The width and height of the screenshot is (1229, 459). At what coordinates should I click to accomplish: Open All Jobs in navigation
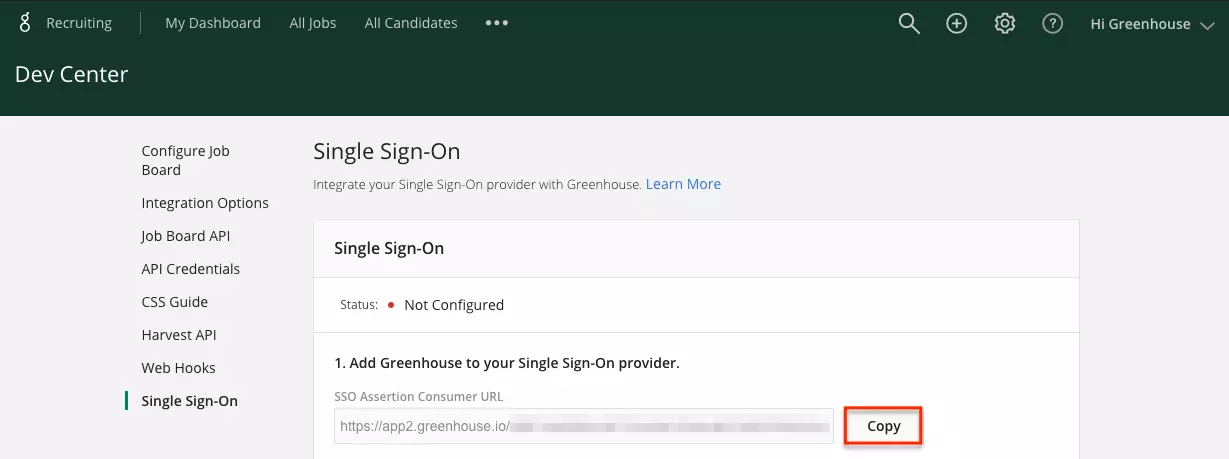click(313, 23)
